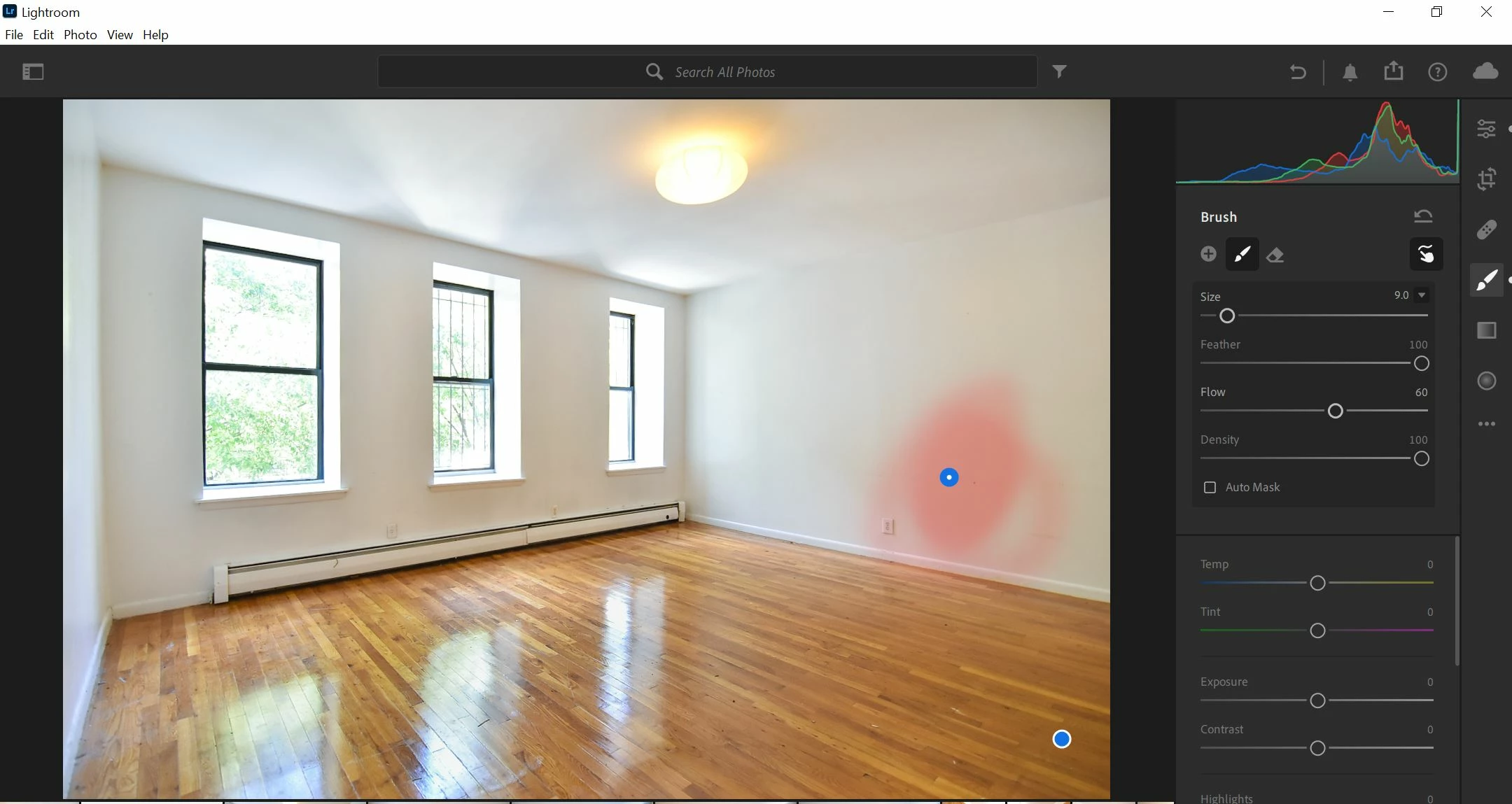Click the Search All Photos field
1512x804 pixels.
click(x=707, y=72)
